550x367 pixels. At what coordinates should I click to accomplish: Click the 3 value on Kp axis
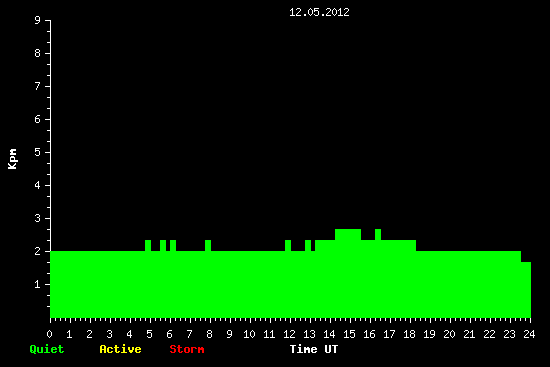tap(38, 218)
